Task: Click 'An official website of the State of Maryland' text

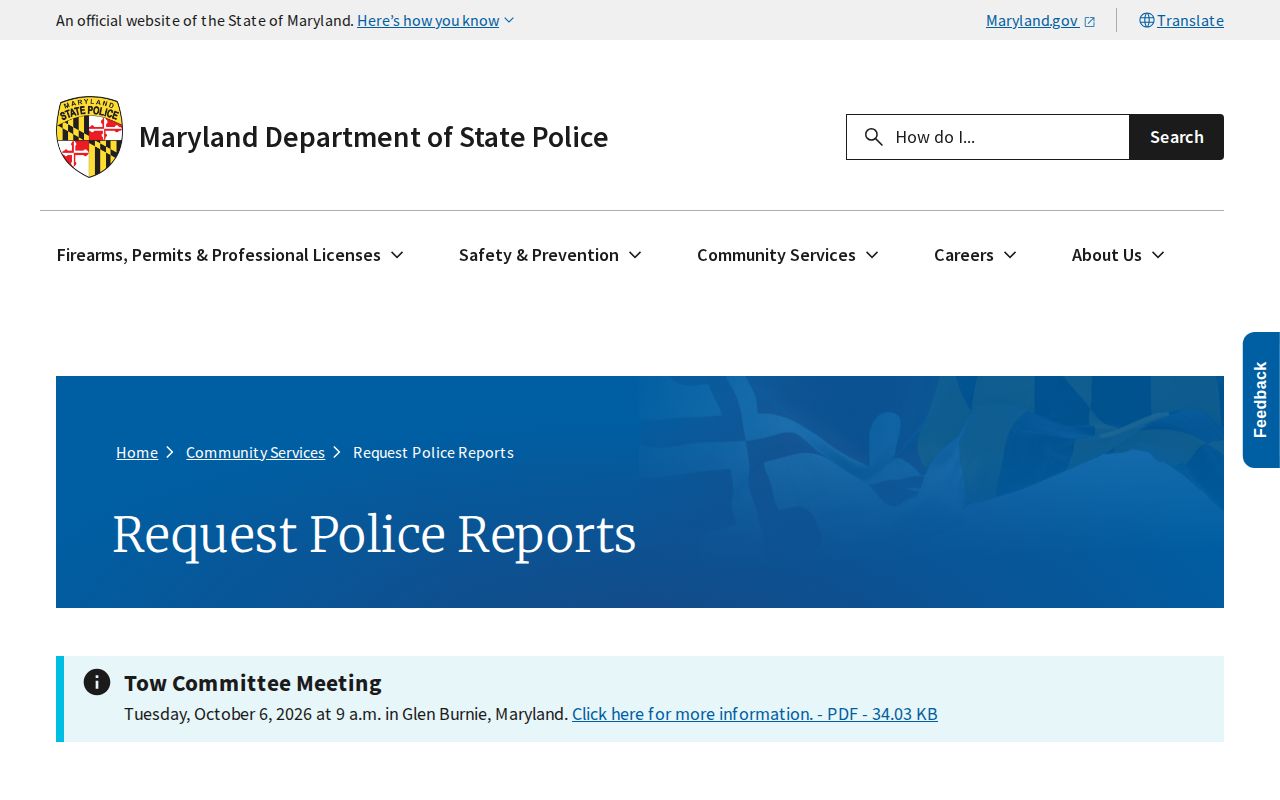Action: pyautogui.click(x=205, y=20)
